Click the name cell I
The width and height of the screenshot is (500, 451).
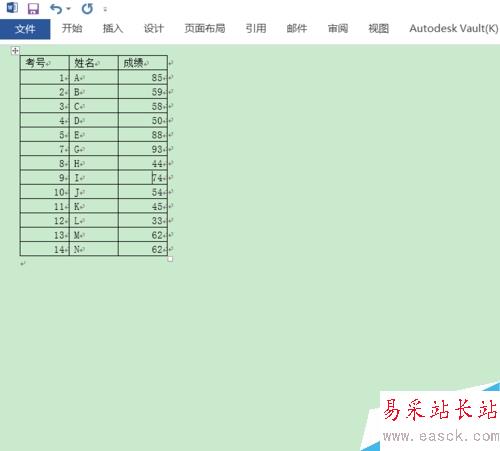point(94,178)
